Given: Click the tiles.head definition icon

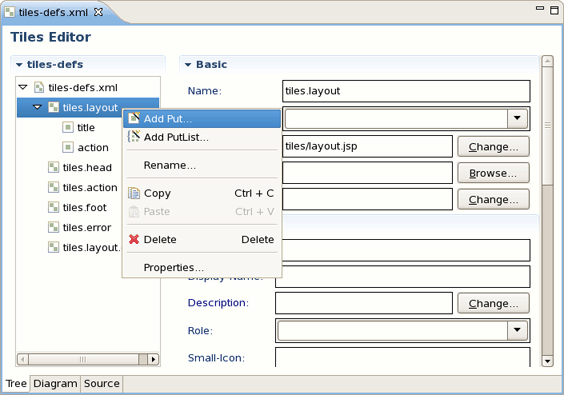Looking at the screenshot, I should pos(53,167).
